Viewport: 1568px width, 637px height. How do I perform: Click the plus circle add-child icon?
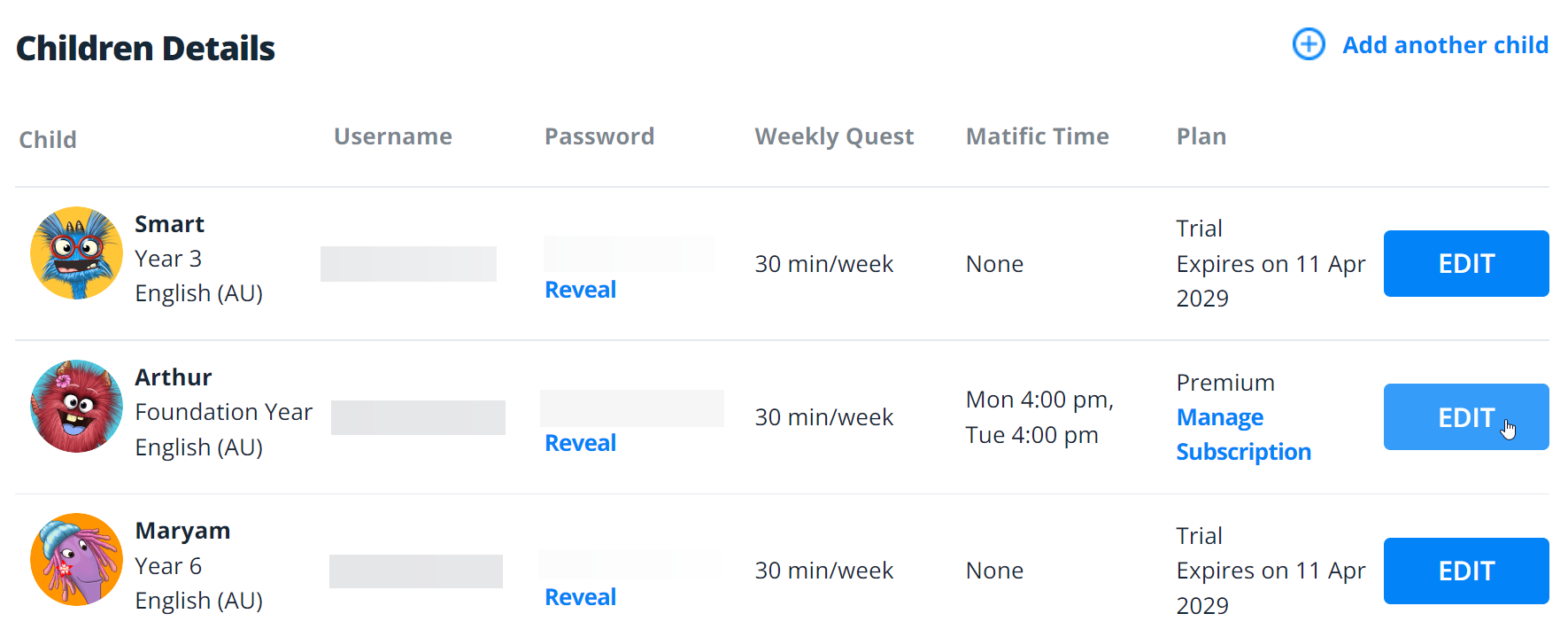[1309, 44]
